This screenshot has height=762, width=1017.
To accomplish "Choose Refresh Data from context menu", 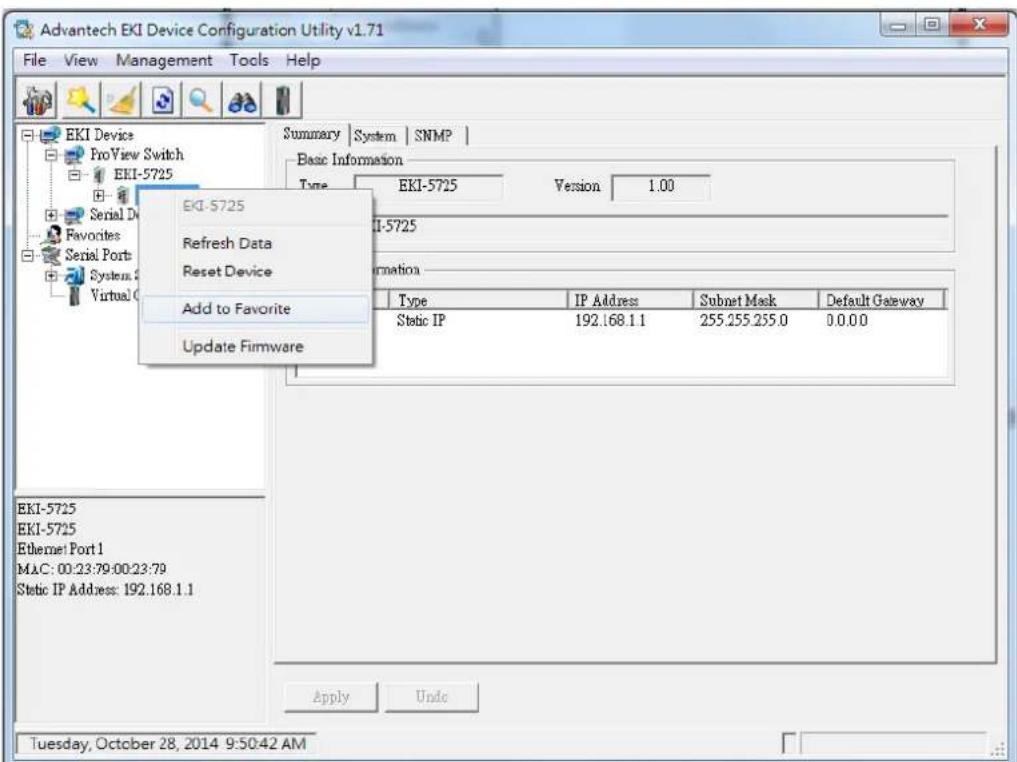I will (256, 243).
